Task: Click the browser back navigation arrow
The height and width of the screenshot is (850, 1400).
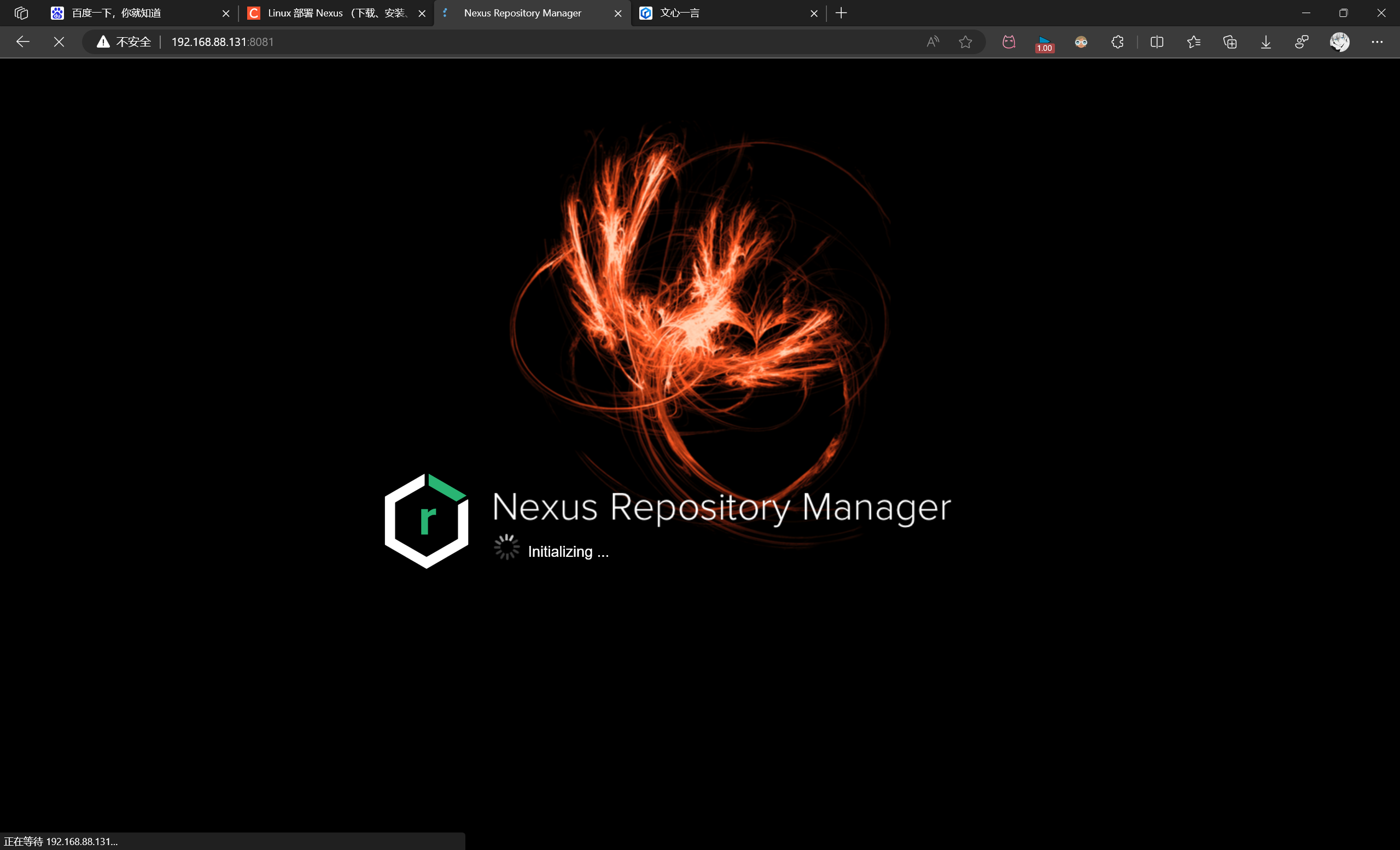Action: coord(22,41)
